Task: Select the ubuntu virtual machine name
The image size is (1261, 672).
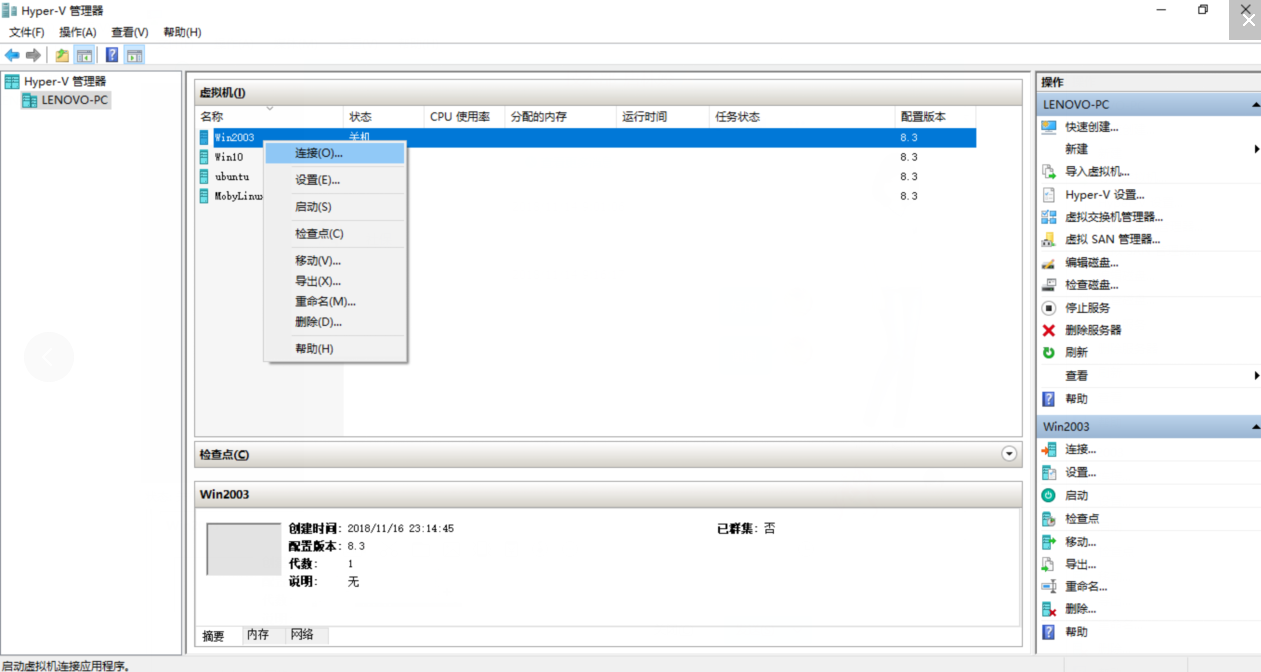Action: point(232,176)
